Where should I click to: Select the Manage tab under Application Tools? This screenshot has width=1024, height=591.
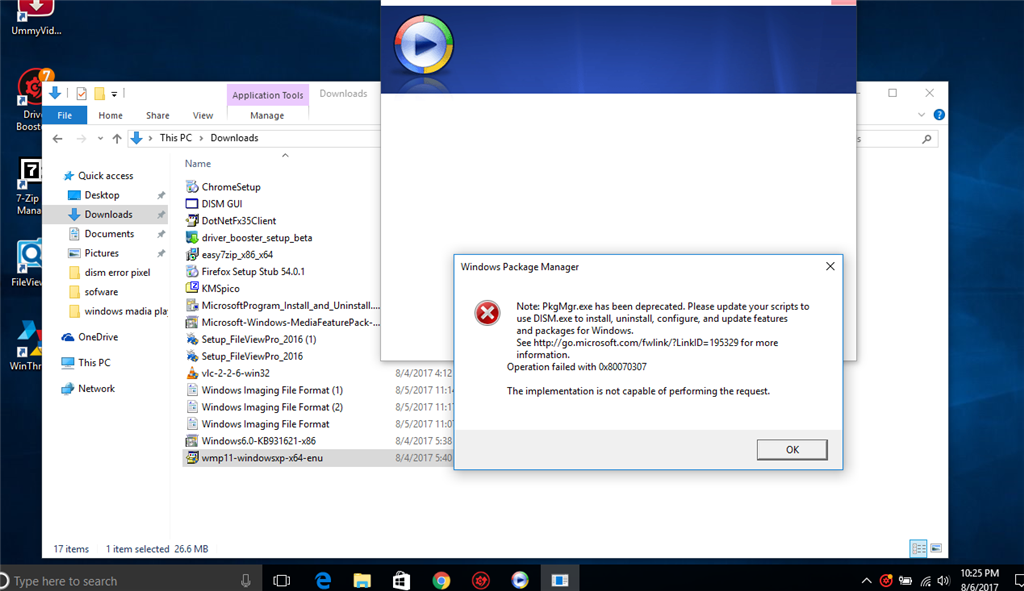(x=267, y=116)
